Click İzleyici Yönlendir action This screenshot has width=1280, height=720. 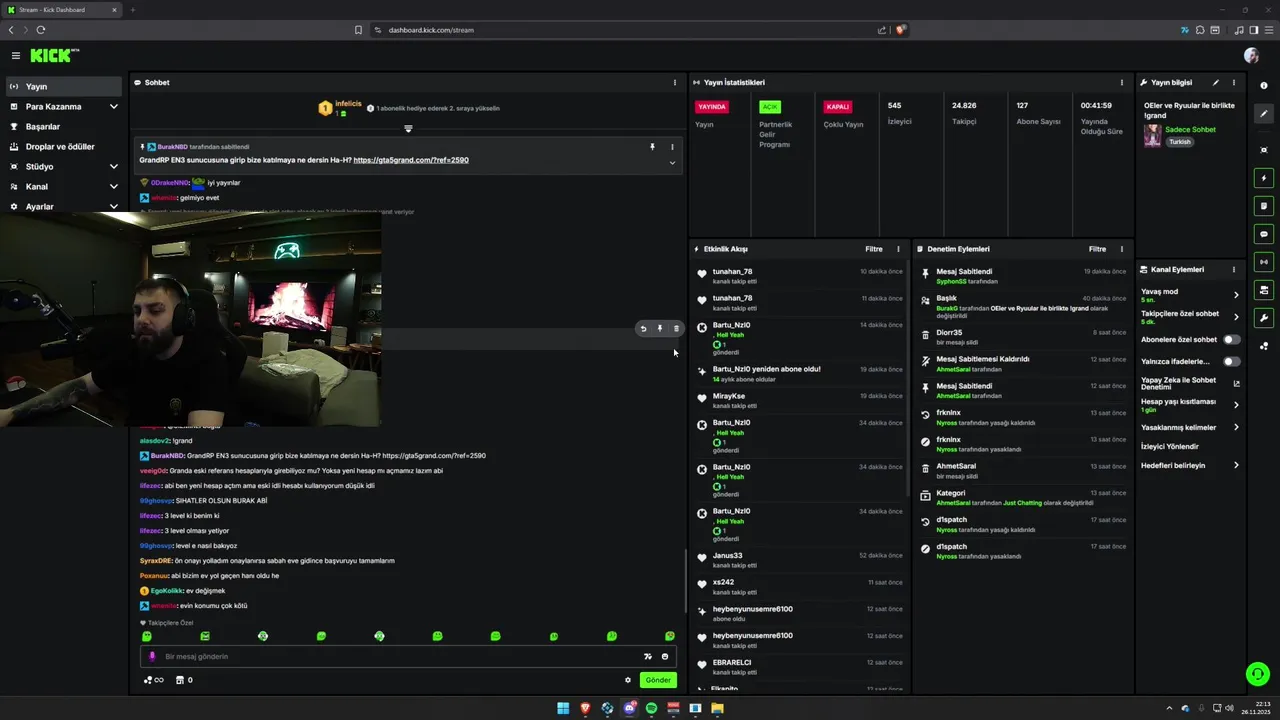(1169, 446)
